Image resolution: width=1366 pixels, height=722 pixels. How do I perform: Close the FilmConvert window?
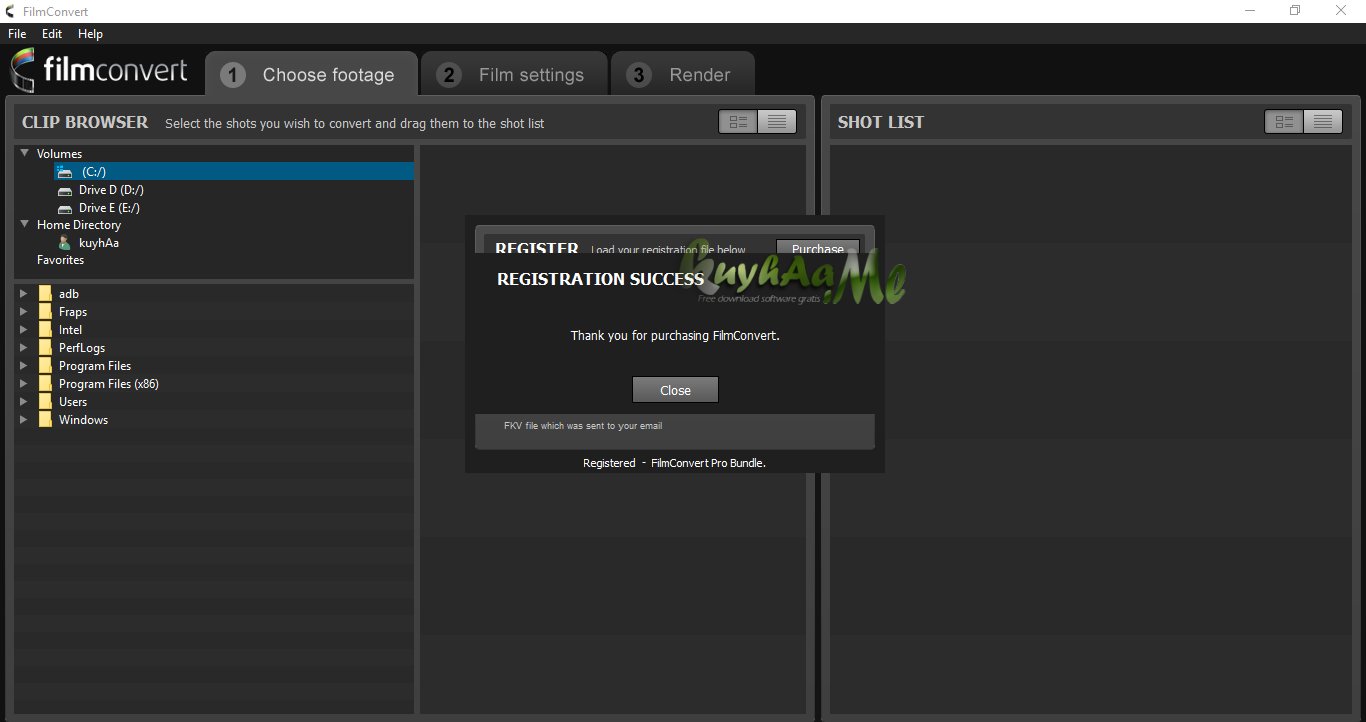1342,11
